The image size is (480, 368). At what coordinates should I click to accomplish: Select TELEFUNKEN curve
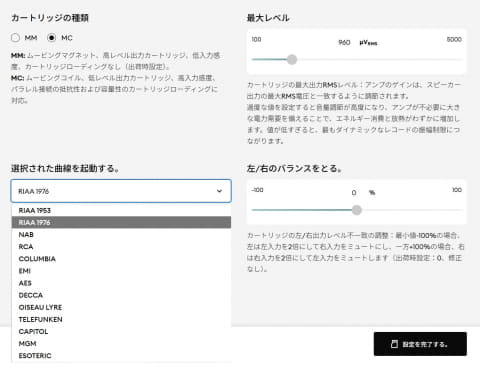[x=121, y=319]
